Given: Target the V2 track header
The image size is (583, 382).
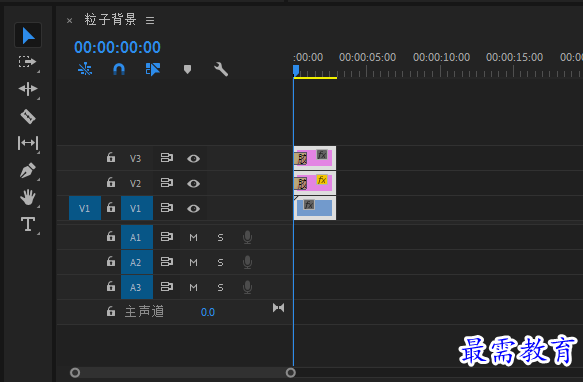Looking at the screenshot, I should [136, 183].
